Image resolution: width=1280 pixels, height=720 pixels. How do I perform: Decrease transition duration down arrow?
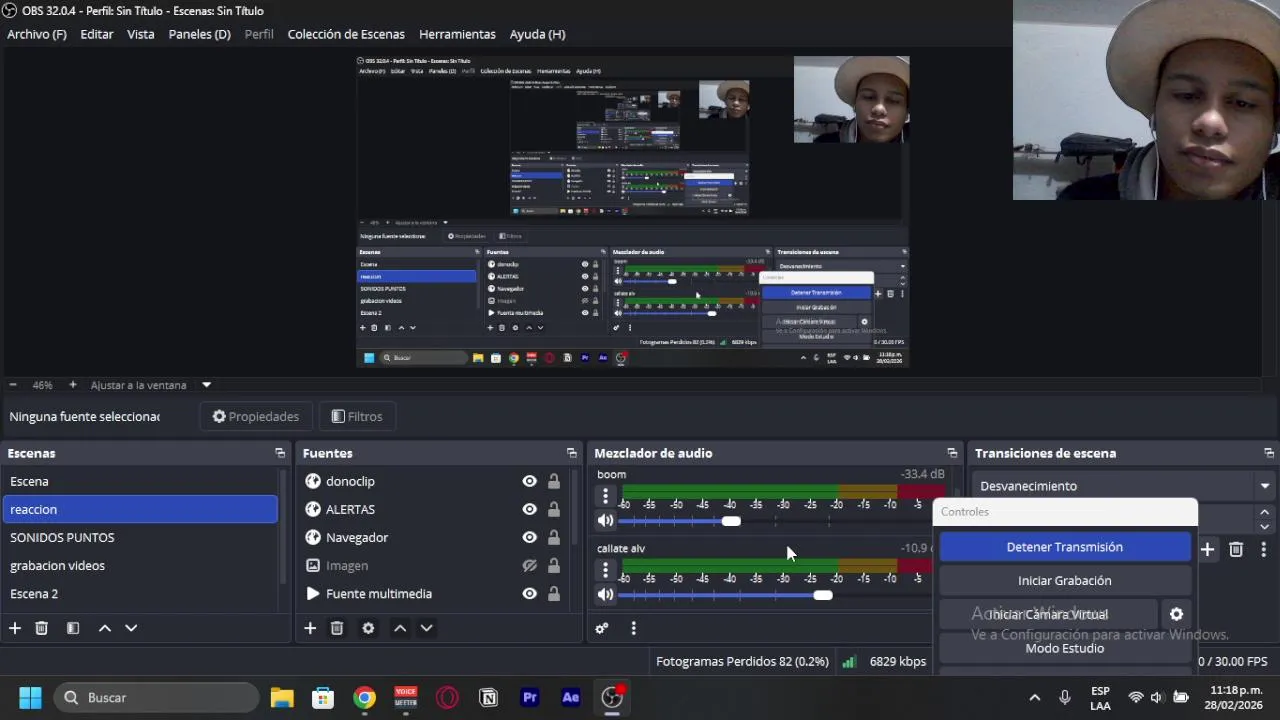[1265, 526]
